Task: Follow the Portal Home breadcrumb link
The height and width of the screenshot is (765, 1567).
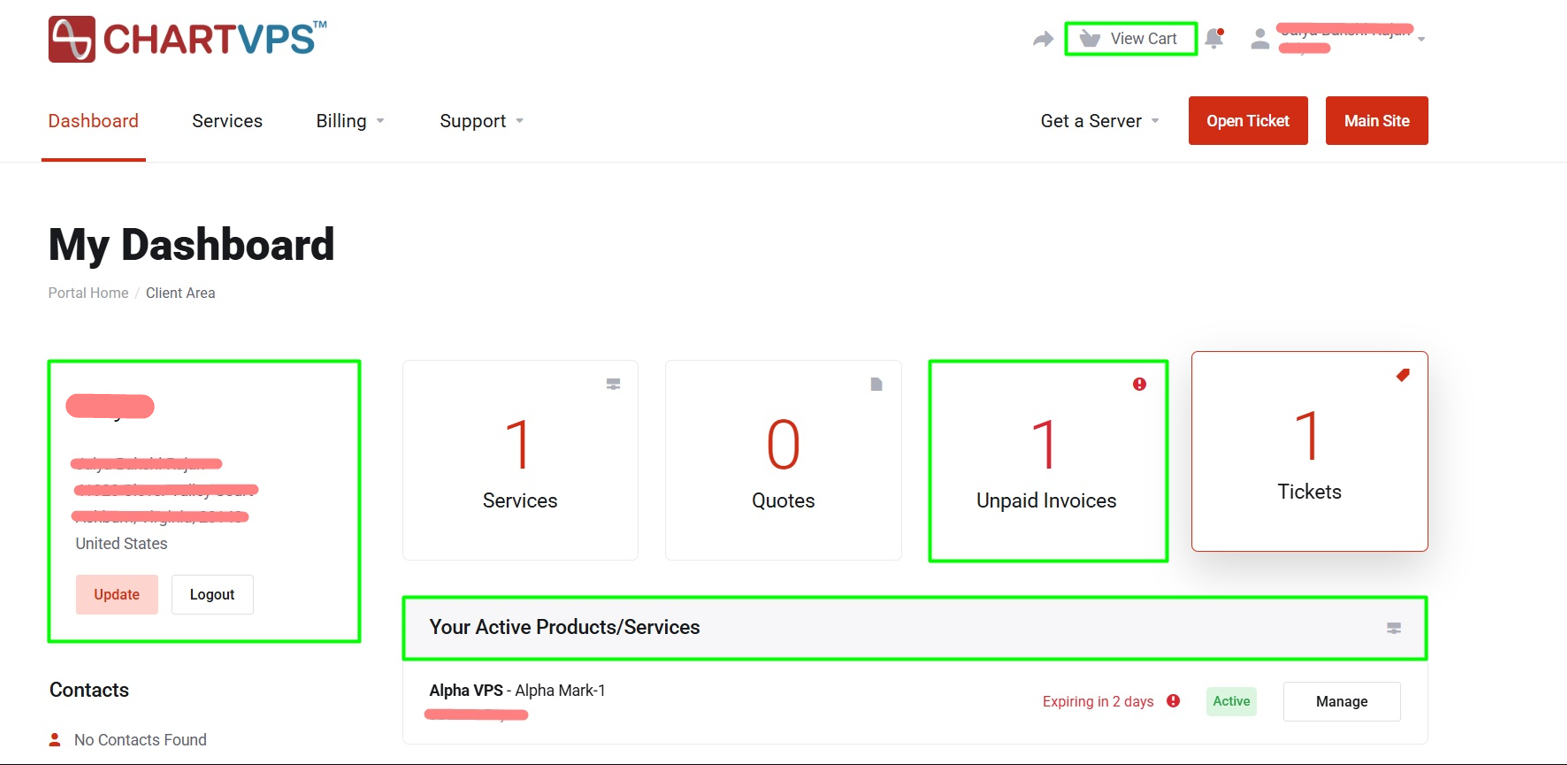Action: pos(88,293)
